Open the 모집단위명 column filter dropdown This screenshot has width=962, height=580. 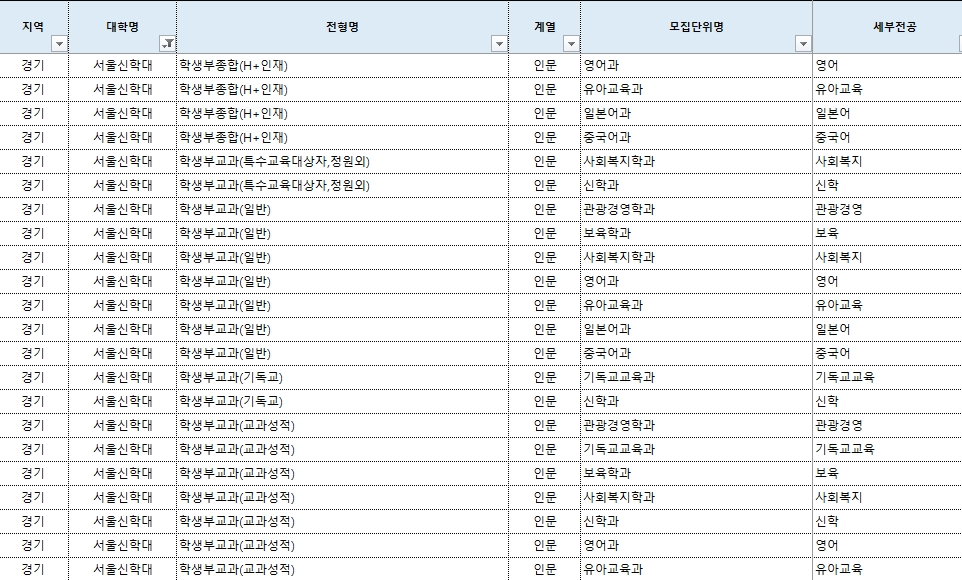click(803, 44)
